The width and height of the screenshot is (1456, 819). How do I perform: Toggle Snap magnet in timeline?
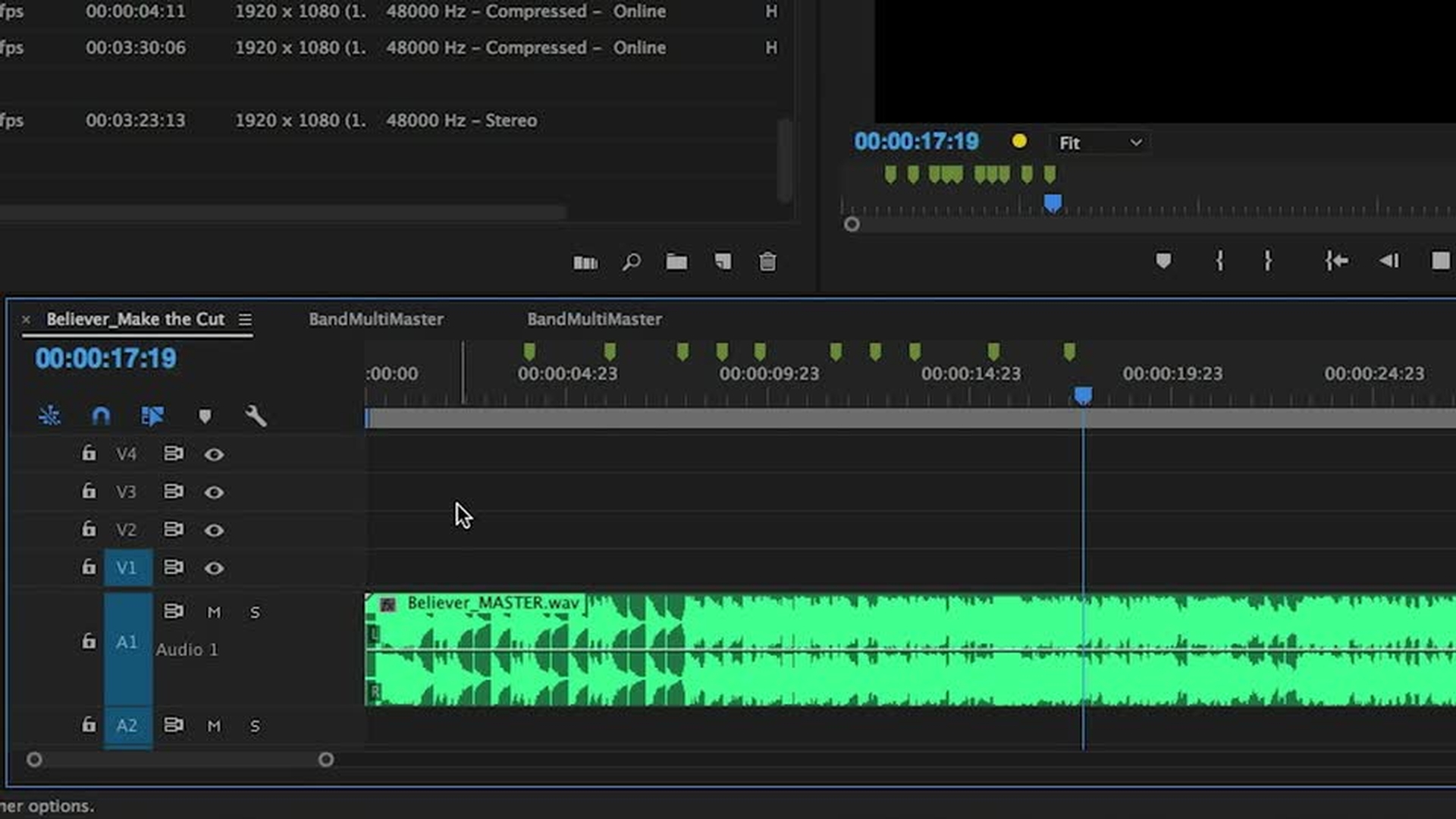(101, 416)
